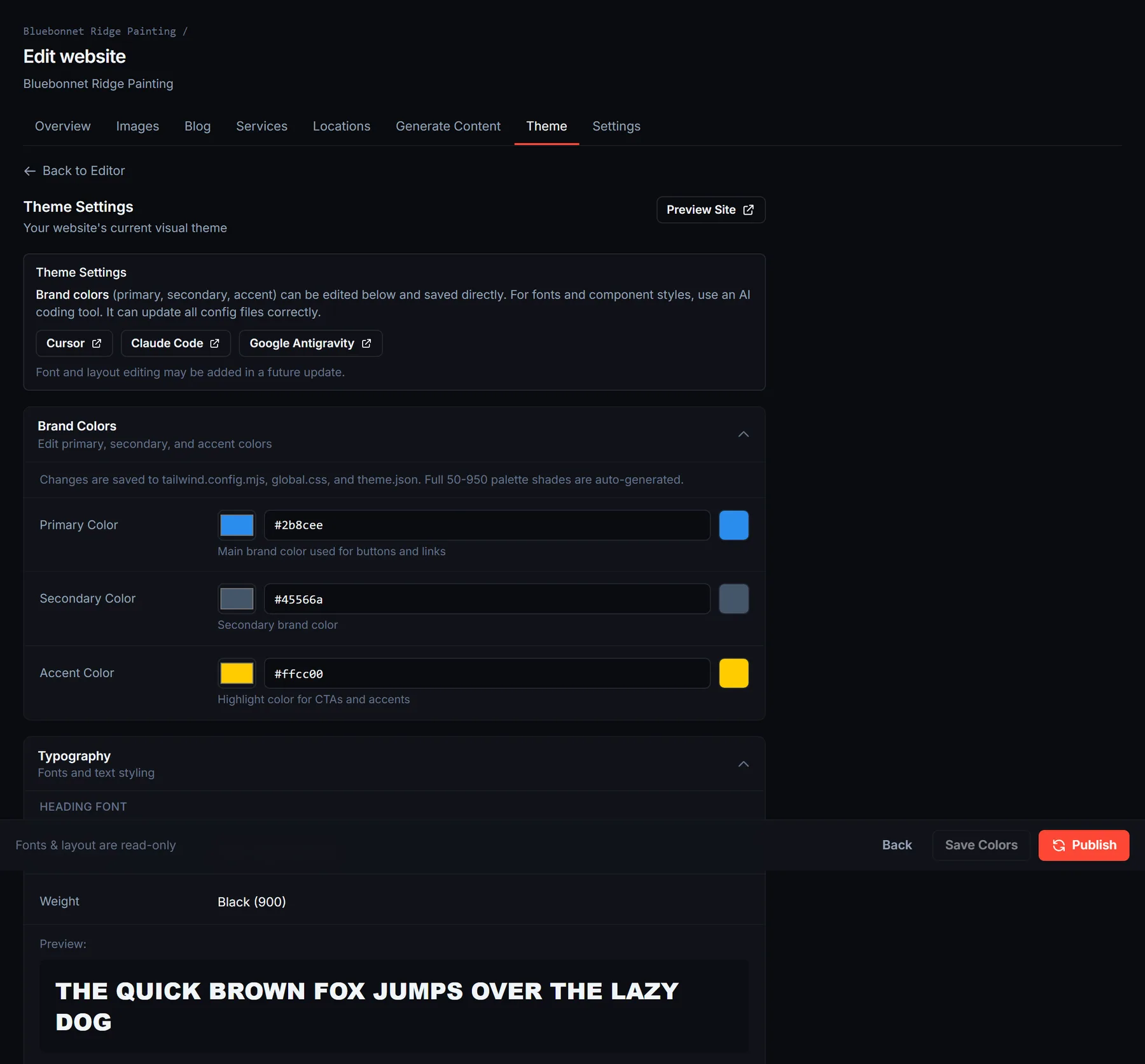Image resolution: width=1145 pixels, height=1064 pixels.
Task: Click 'Main brand color used for buttons and links'
Action: pyautogui.click(x=331, y=552)
